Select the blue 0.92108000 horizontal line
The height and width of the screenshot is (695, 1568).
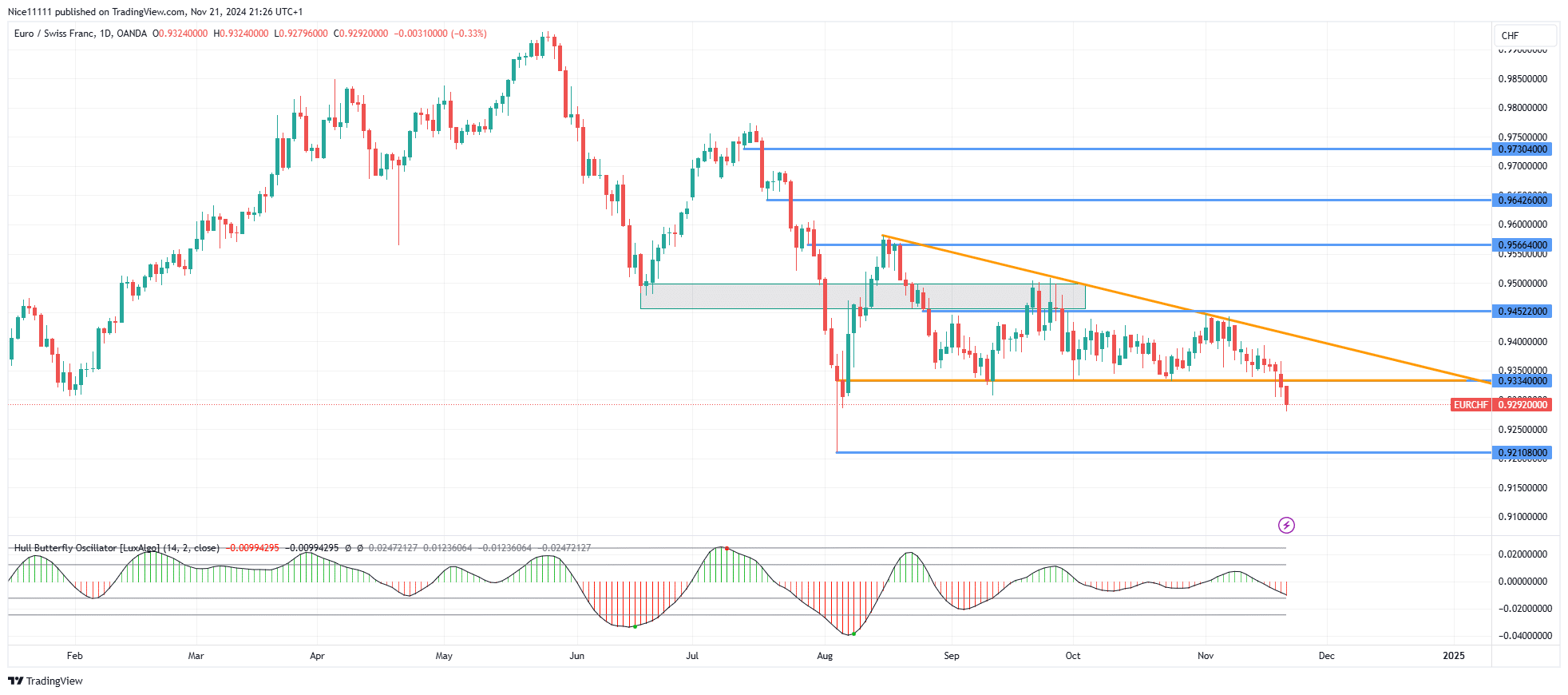coord(1163,452)
